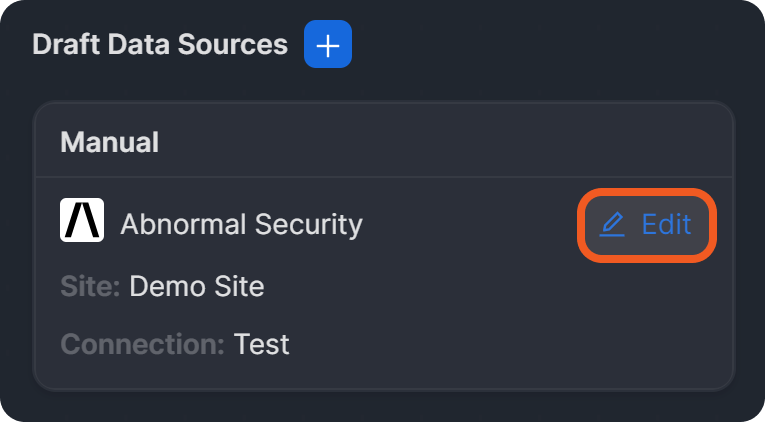Click empty header area right of Manual
Image resolution: width=765 pixels, height=422 pixels.
pos(450,142)
